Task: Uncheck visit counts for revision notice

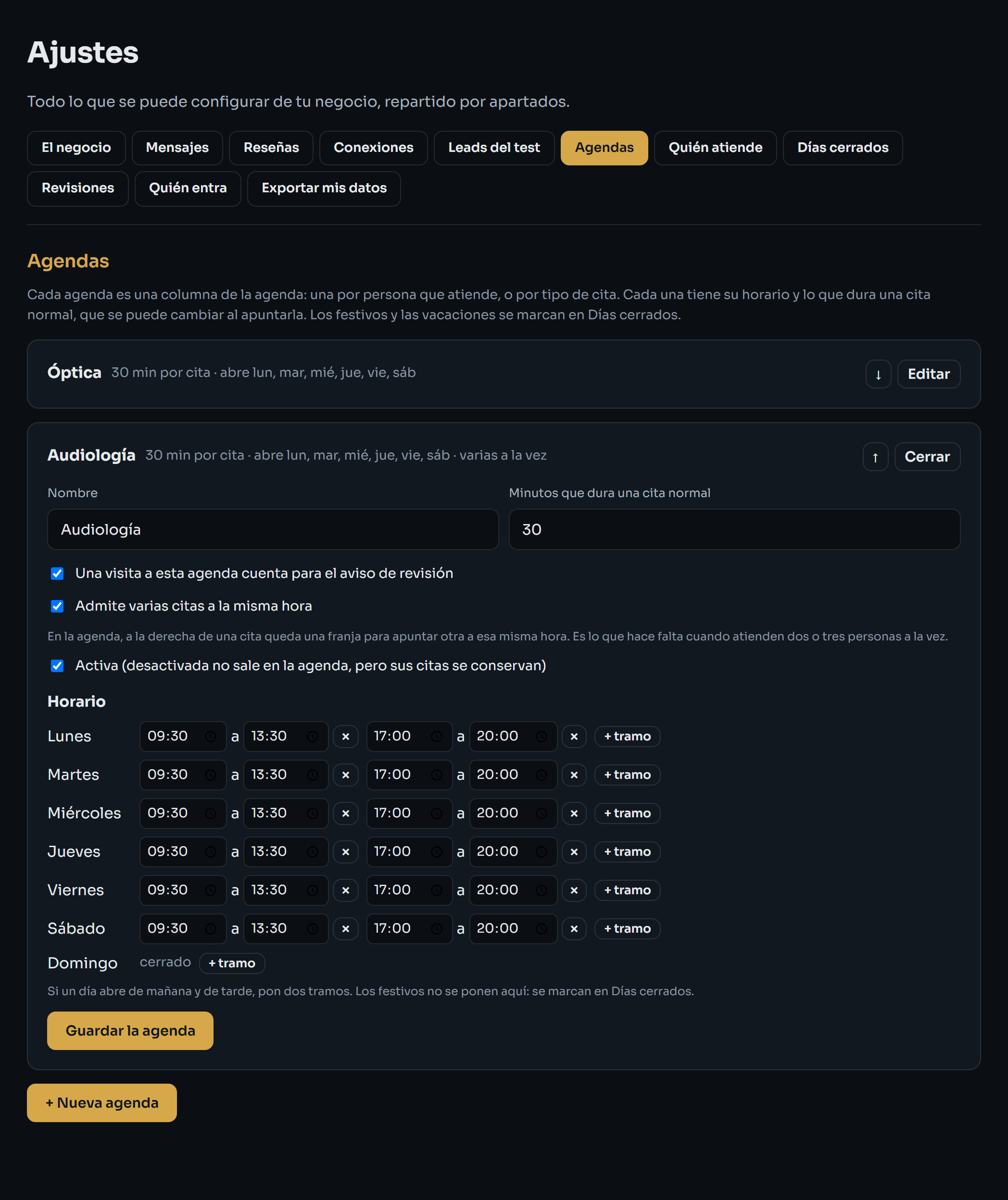Action: [57, 573]
